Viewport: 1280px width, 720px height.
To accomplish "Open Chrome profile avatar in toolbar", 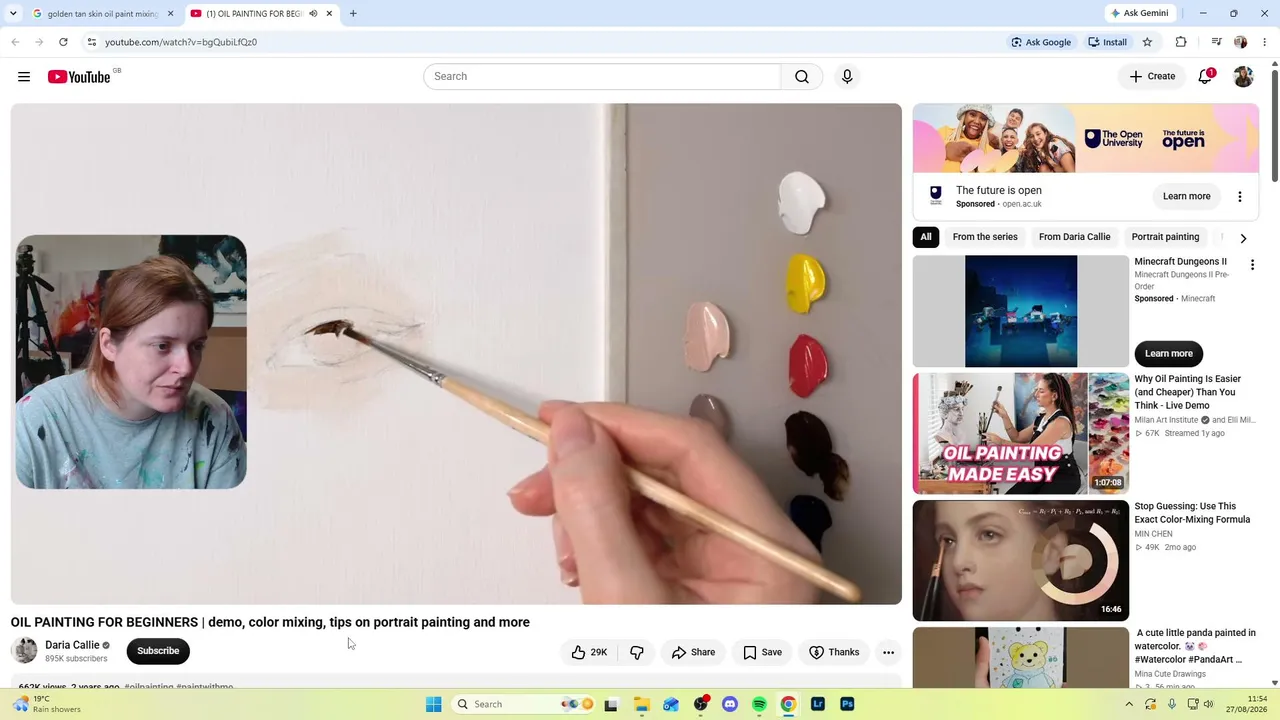I will click(x=1241, y=42).
